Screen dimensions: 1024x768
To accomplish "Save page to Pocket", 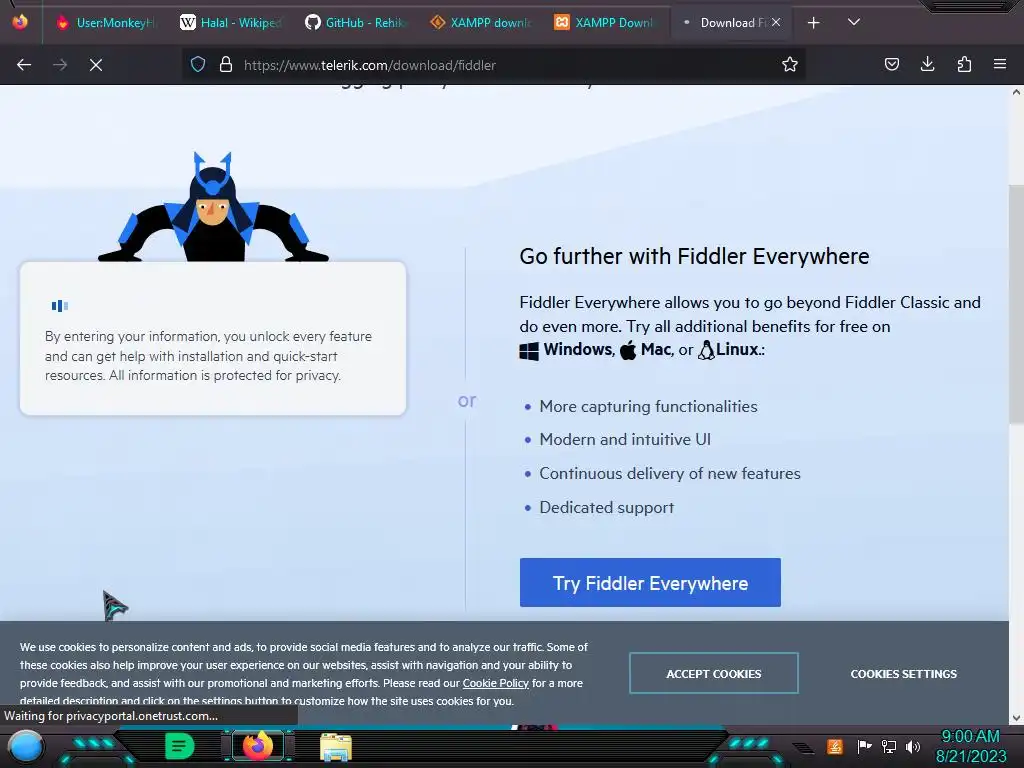I will 891,64.
